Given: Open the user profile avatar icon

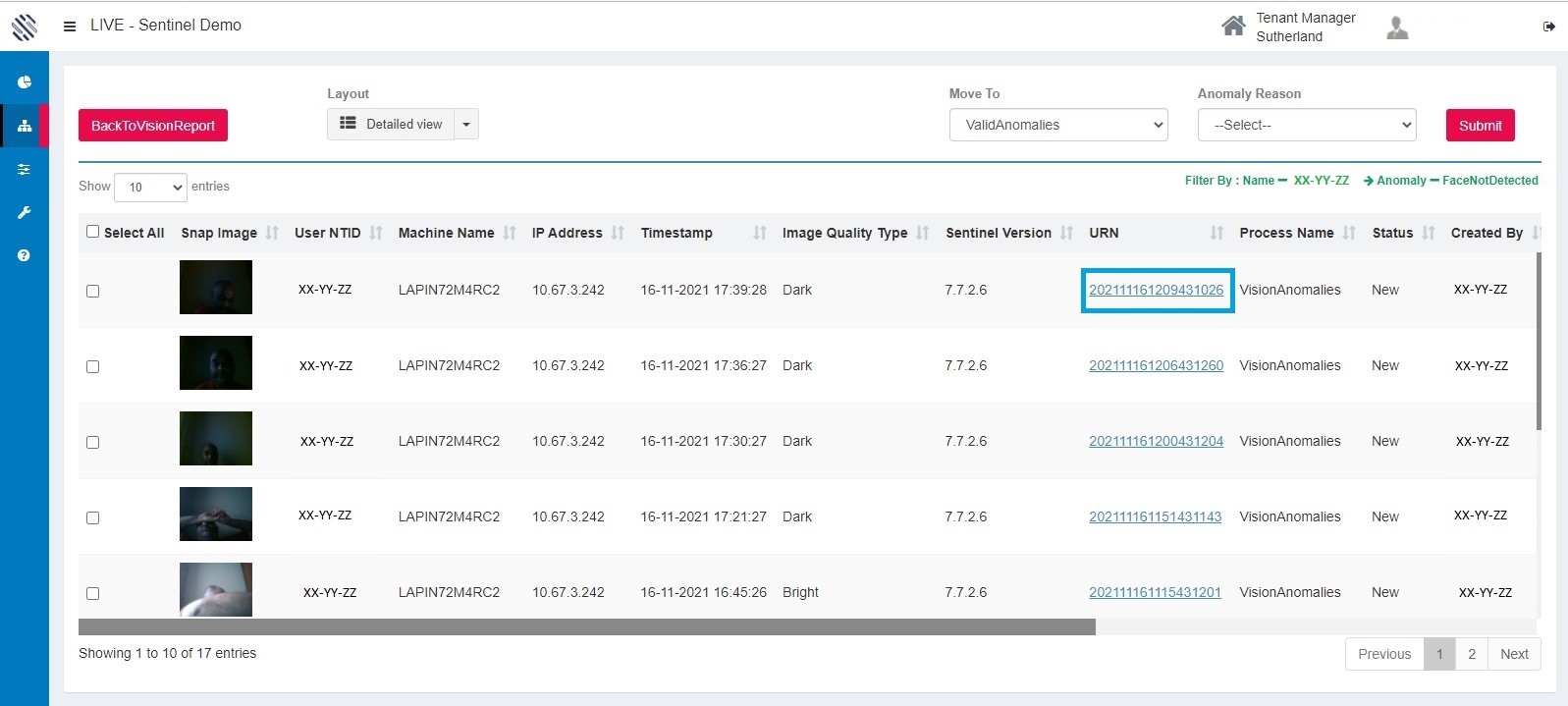Looking at the screenshot, I should click(1397, 28).
